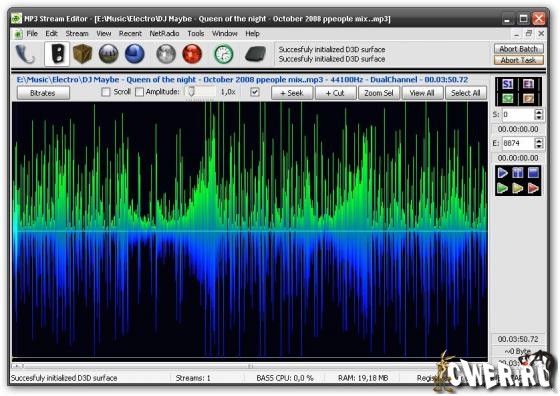
Task: Open the green clock toolbar icon
Action: coord(224,54)
